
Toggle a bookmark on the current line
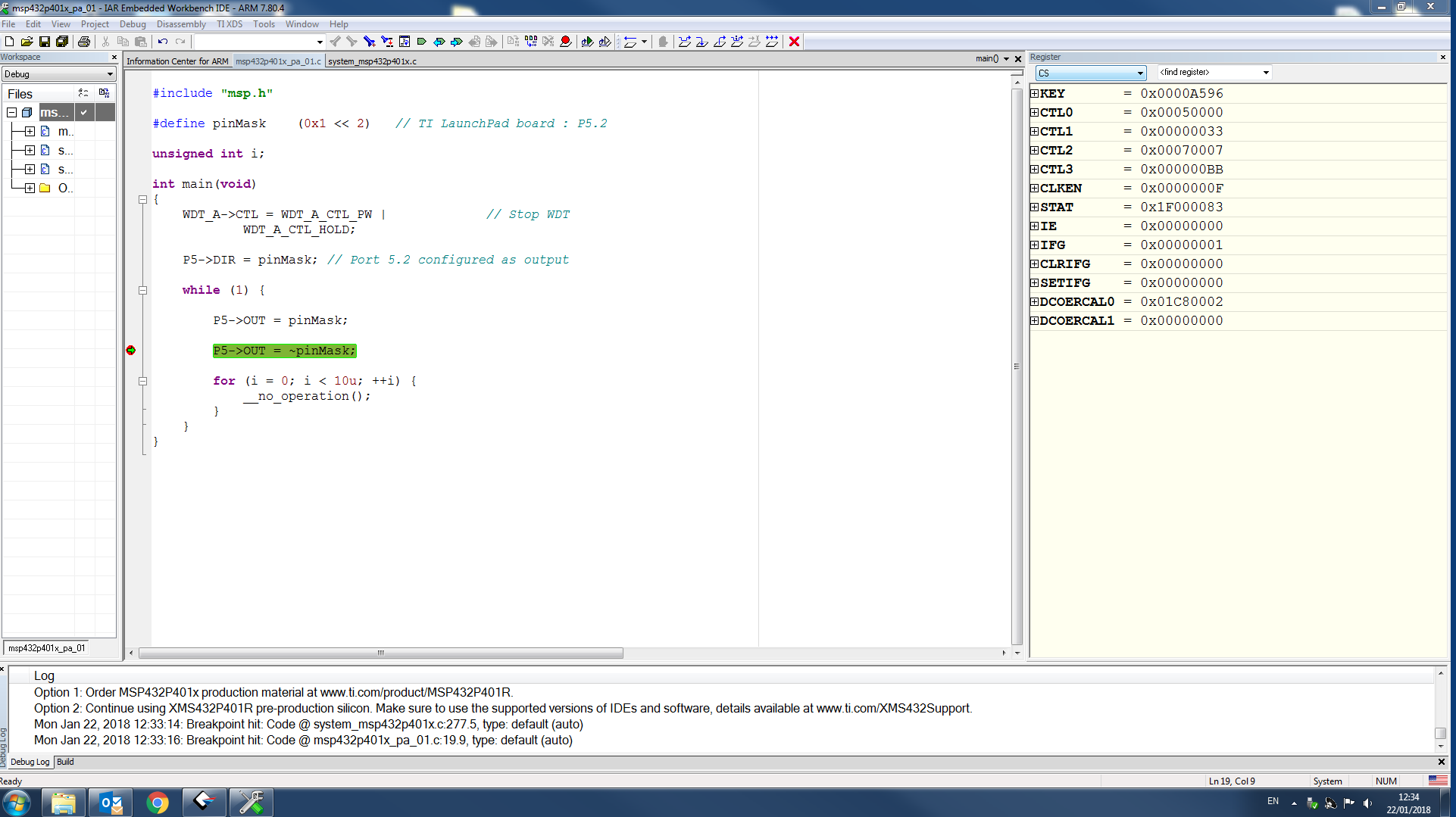point(422,42)
